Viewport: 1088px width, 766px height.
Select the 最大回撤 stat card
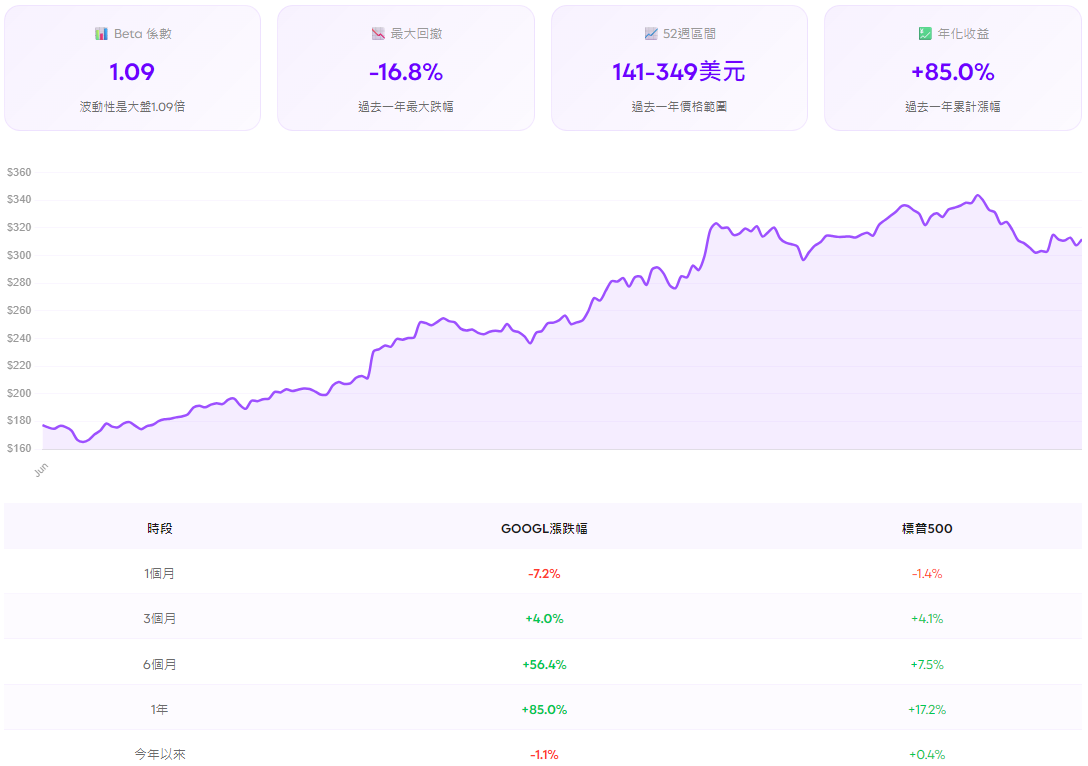tap(406, 68)
